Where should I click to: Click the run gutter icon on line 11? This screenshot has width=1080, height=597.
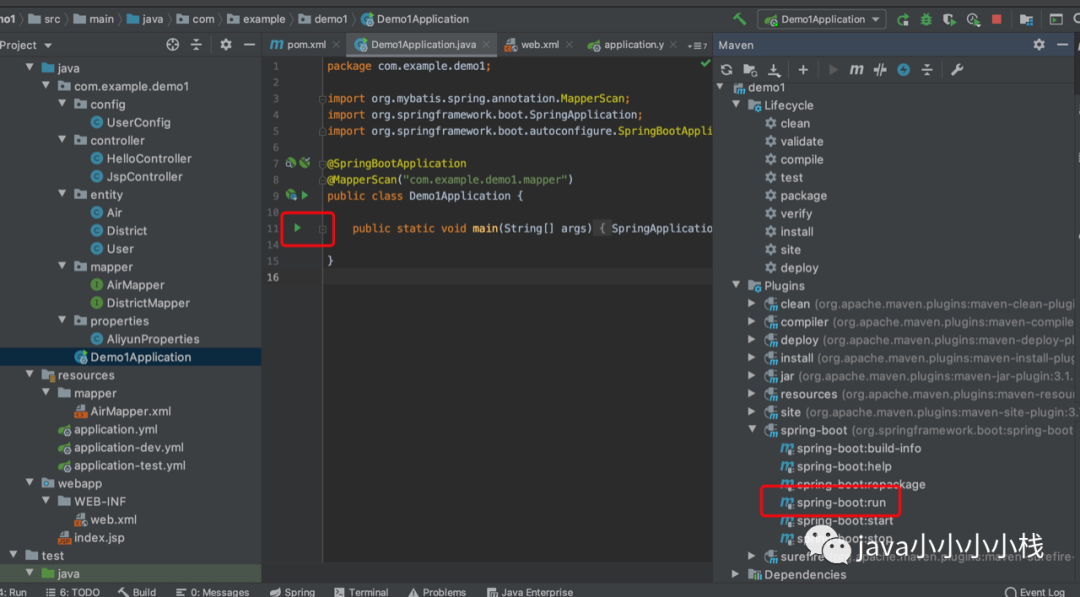click(298, 228)
